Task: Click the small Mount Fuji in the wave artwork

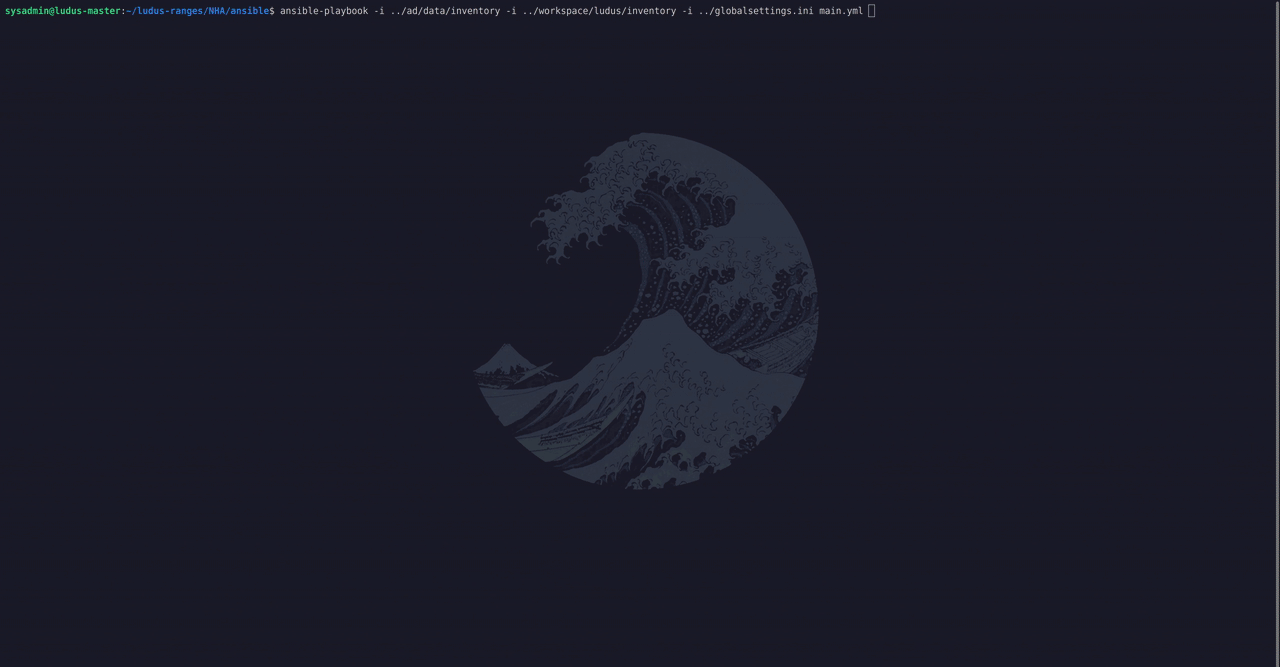Action: [508, 358]
